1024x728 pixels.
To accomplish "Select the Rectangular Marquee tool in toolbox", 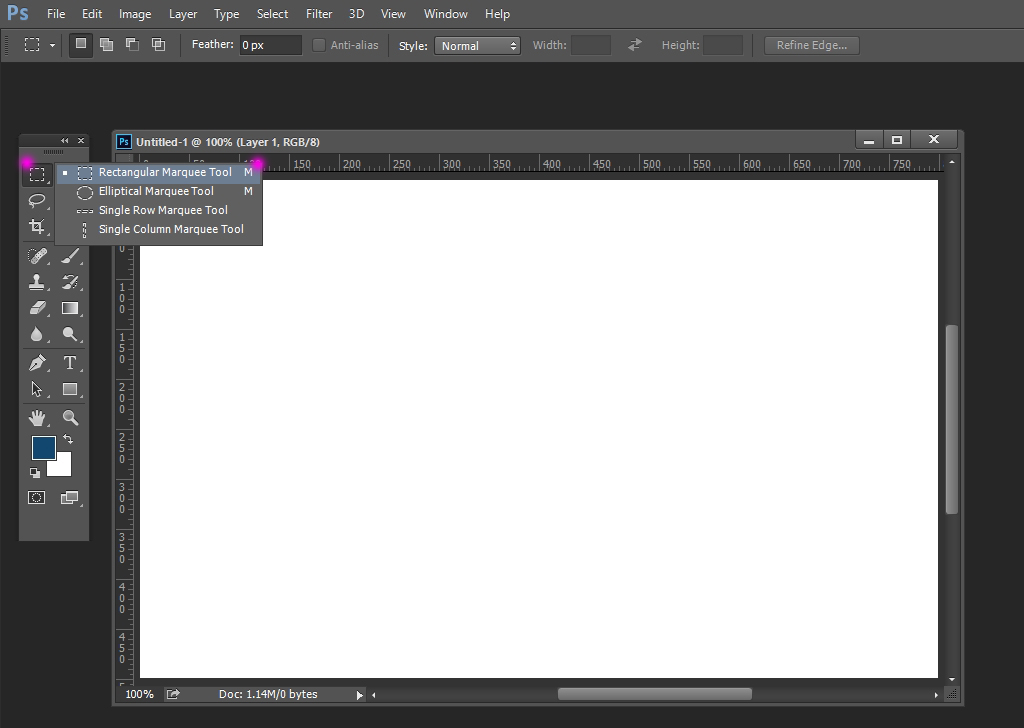I will coord(37,174).
